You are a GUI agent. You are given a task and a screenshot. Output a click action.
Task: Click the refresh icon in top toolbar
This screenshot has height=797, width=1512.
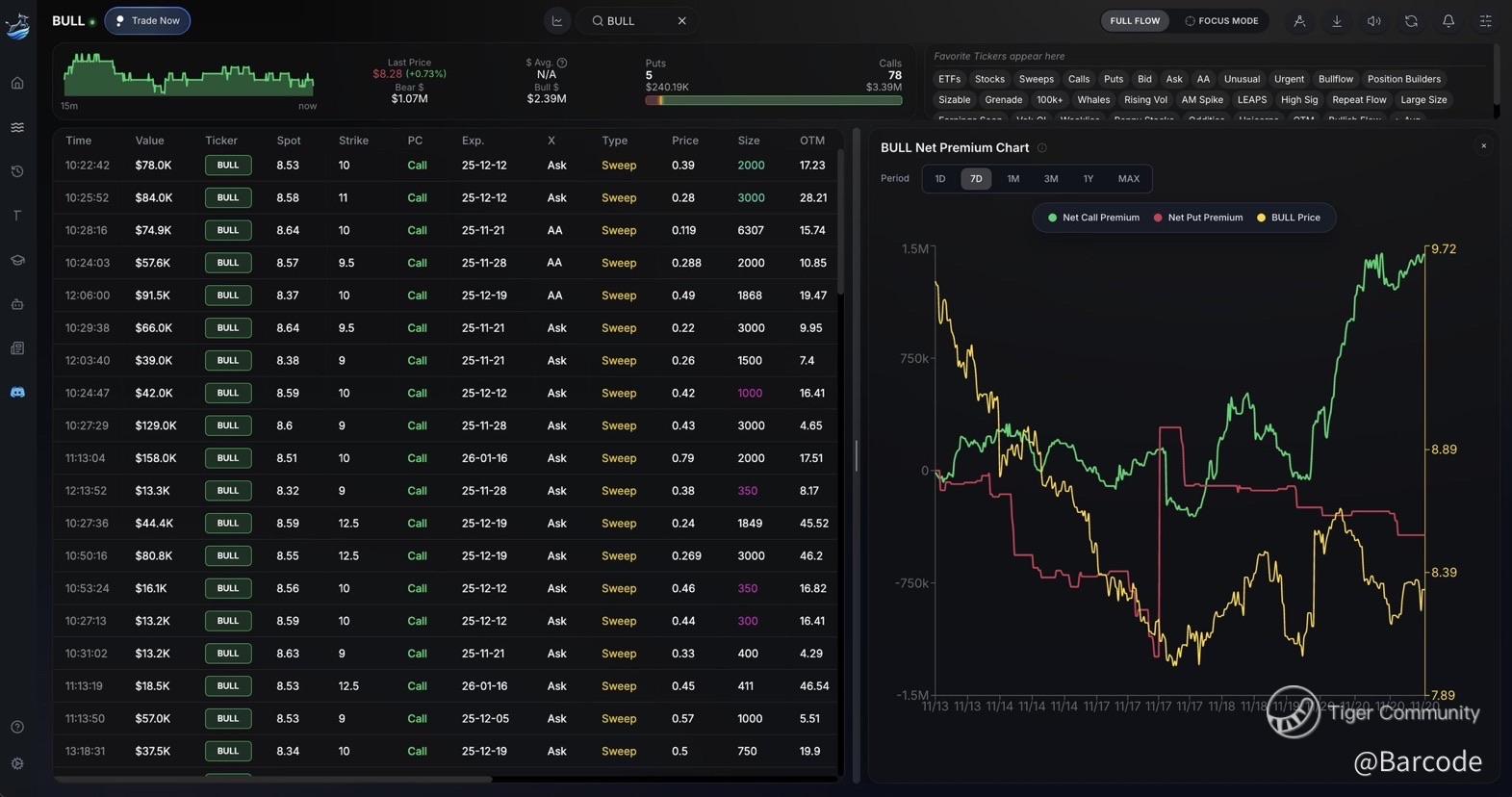1411,20
